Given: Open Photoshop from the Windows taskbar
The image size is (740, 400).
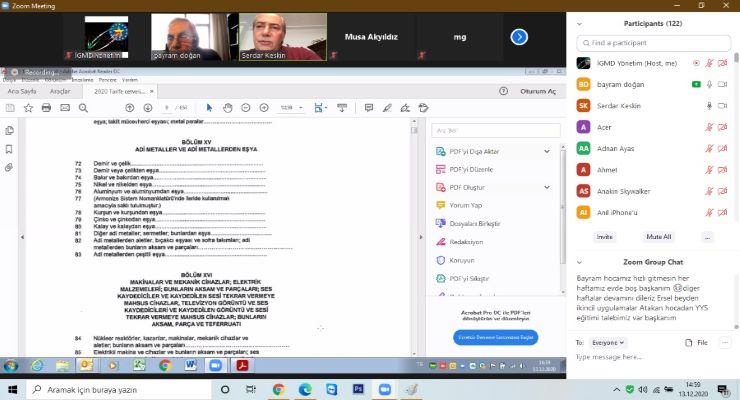Looking at the screenshot, I should (x=357, y=389).
